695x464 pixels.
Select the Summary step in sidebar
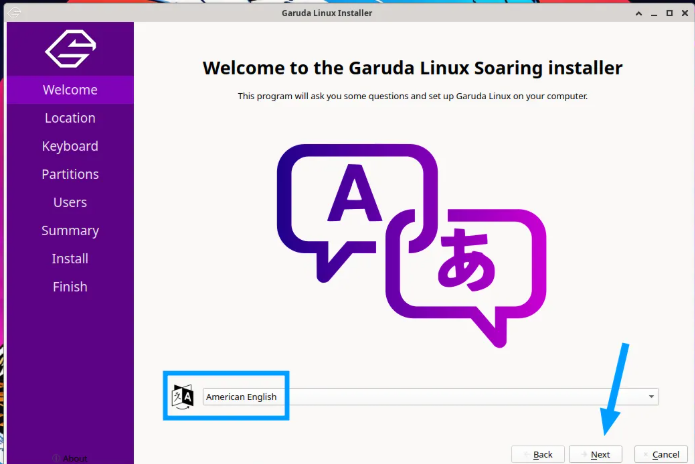pyautogui.click(x=70, y=230)
